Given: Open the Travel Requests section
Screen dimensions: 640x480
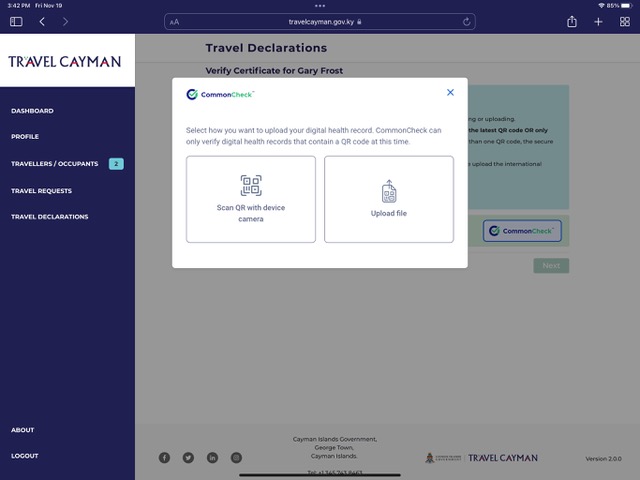Looking at the screenshot, I should [41, 191].
